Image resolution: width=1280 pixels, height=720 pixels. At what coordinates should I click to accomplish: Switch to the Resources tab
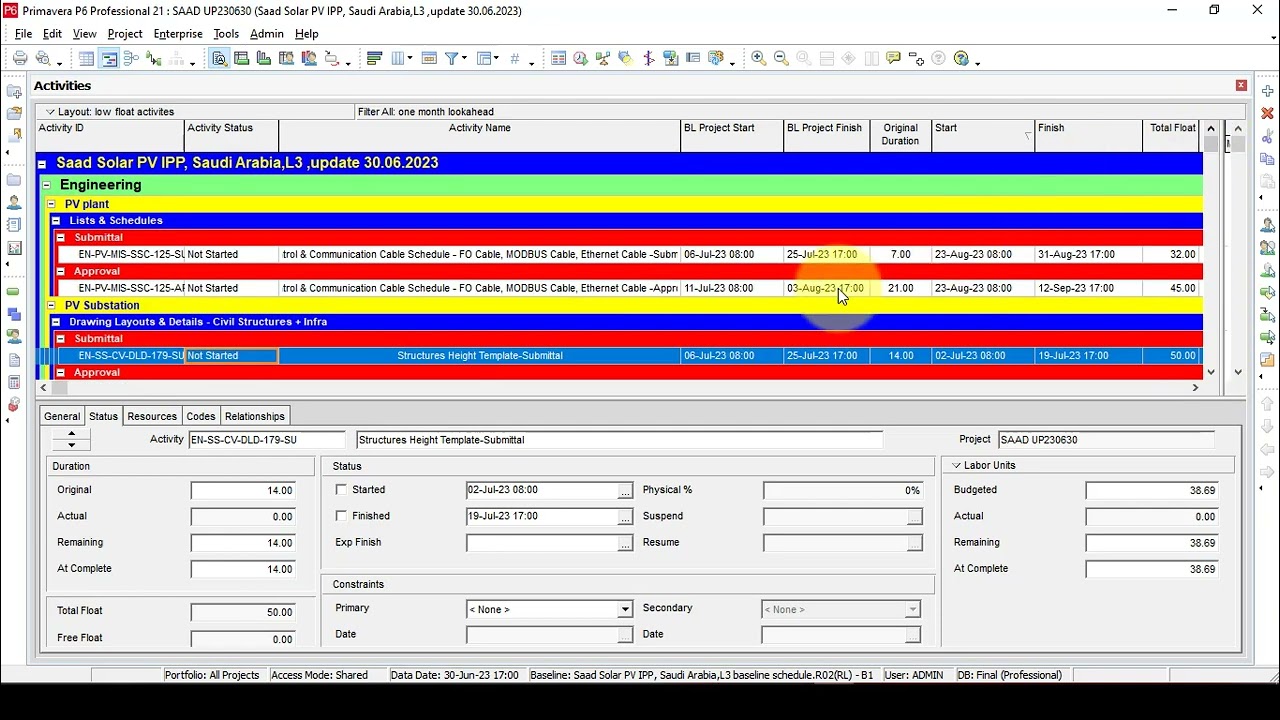[x=152, y=416]
